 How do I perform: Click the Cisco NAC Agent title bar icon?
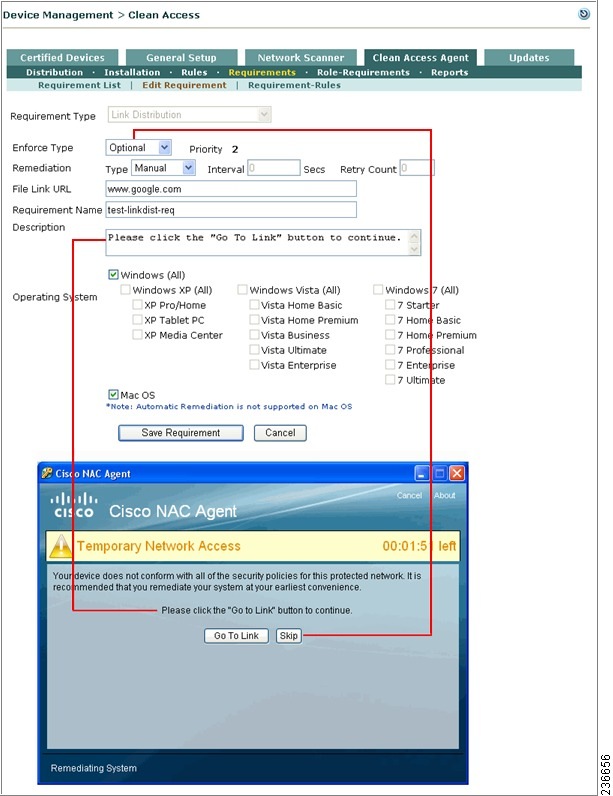[47, 473]
